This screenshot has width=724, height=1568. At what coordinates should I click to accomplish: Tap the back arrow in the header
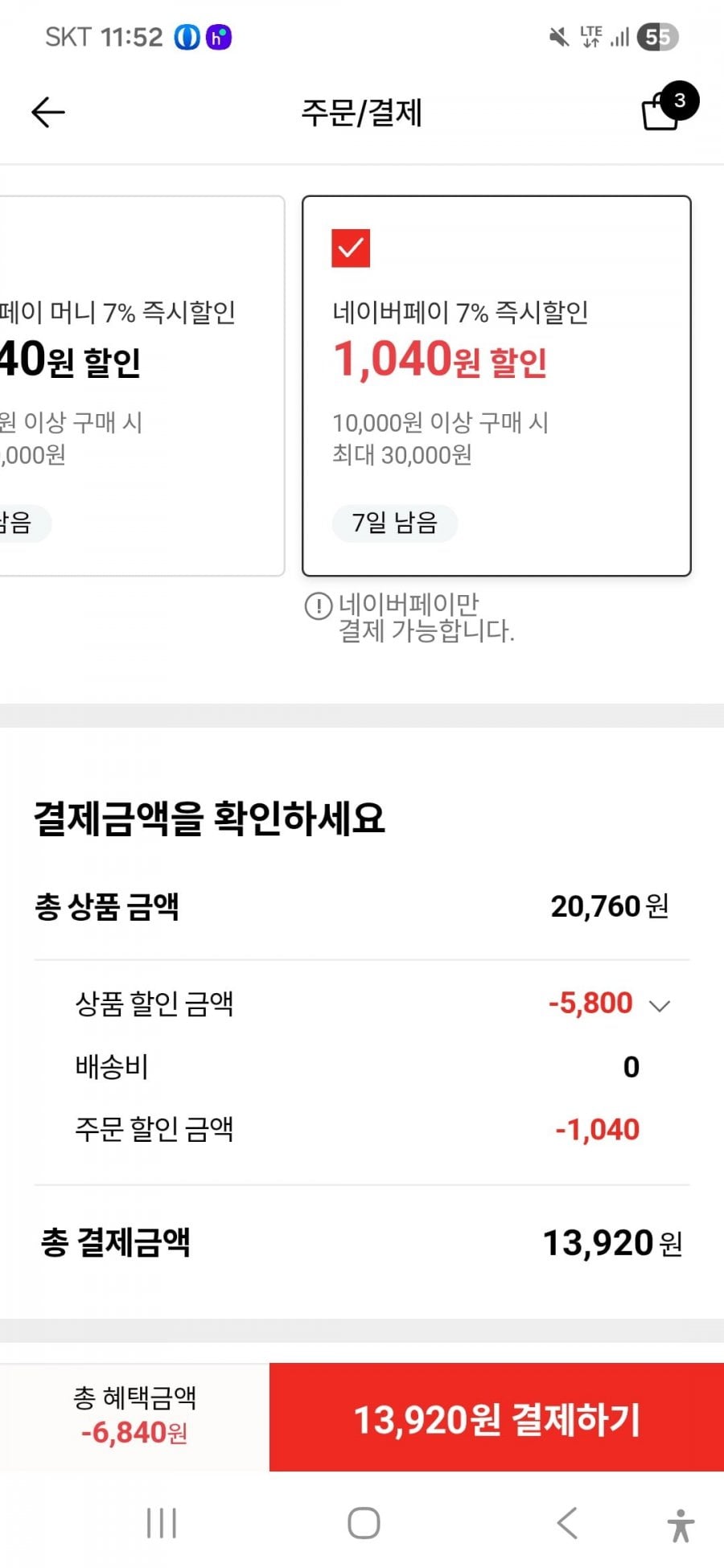pos(47,112)
